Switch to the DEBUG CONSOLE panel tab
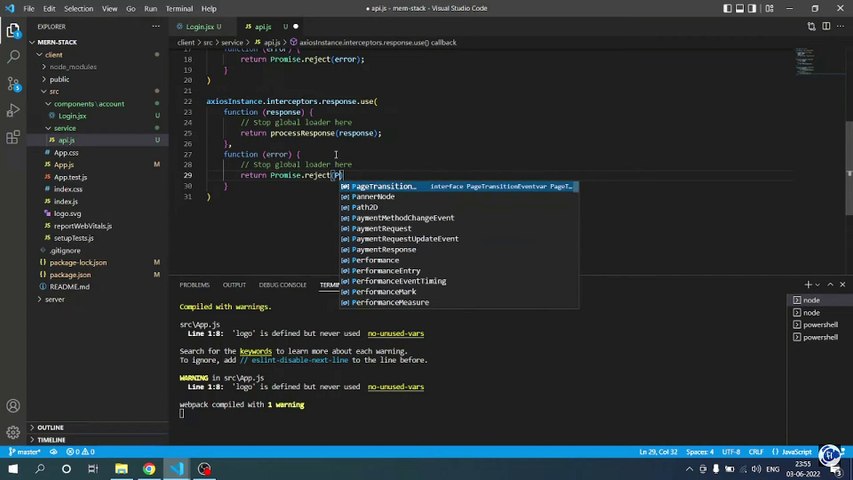This screenshot has width=853, height=480. tap(282, 285)
